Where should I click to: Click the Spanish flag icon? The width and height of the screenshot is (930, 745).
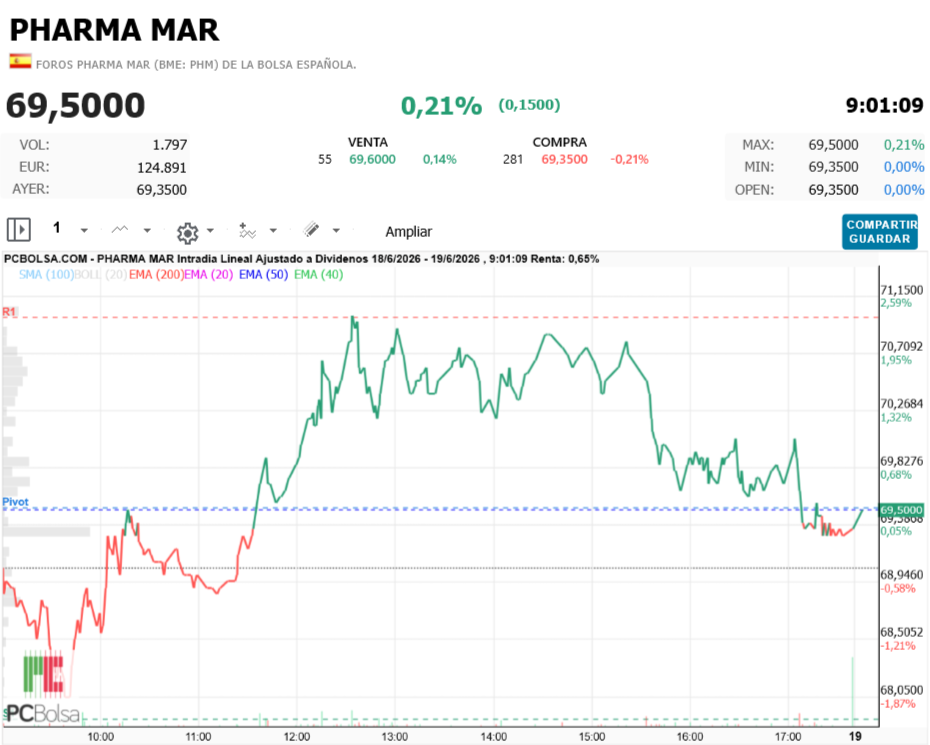tap(20, 61)
